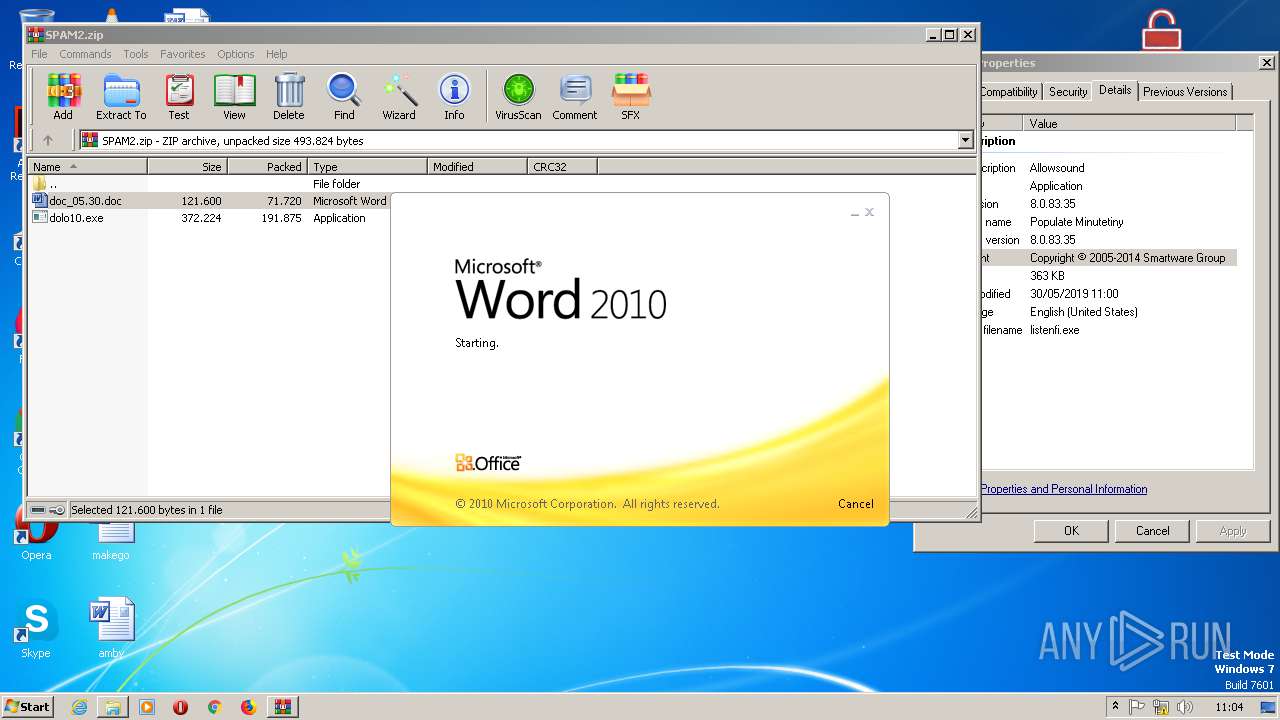Click the Value column header in Properties

(1129, 123)
